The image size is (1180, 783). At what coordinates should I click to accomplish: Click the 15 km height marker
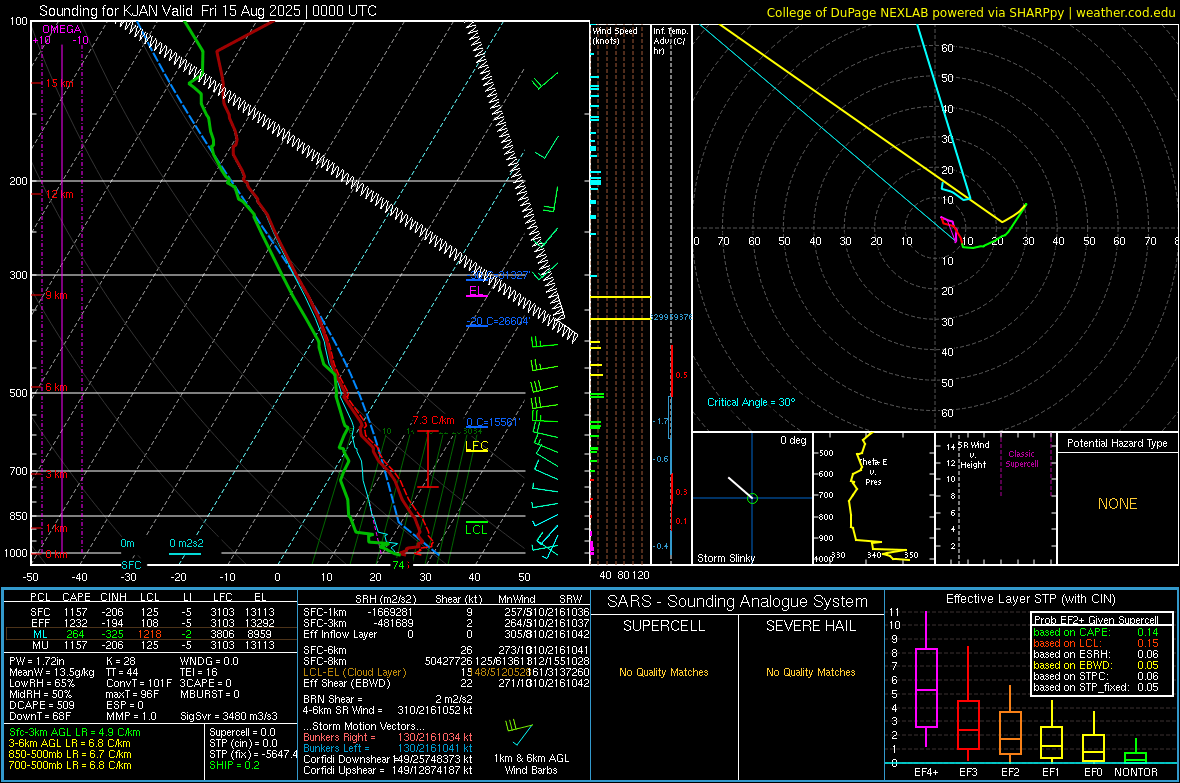(59, 84)
